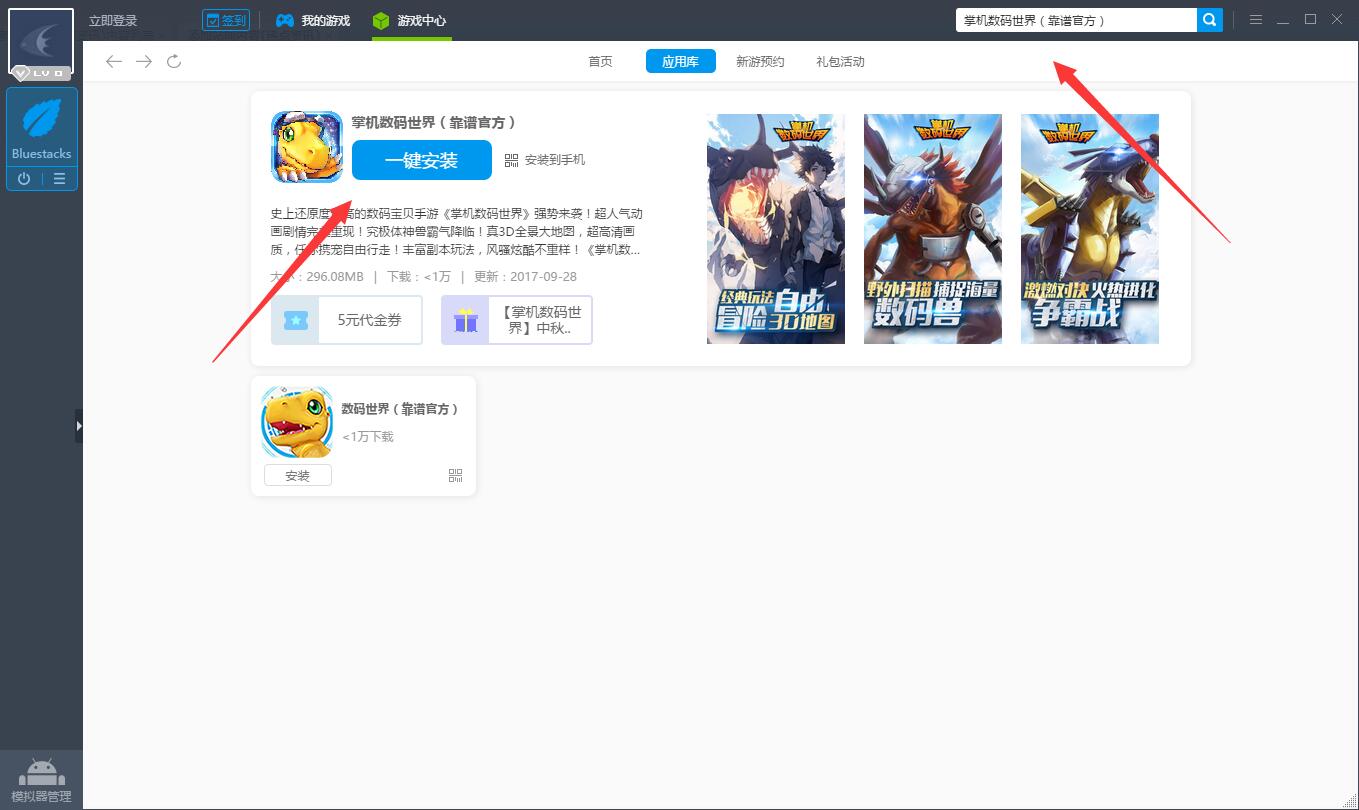Click the 安装到手机 link text
The width and height of the screenshot is (1359, 810).
[x=555, y=160]
